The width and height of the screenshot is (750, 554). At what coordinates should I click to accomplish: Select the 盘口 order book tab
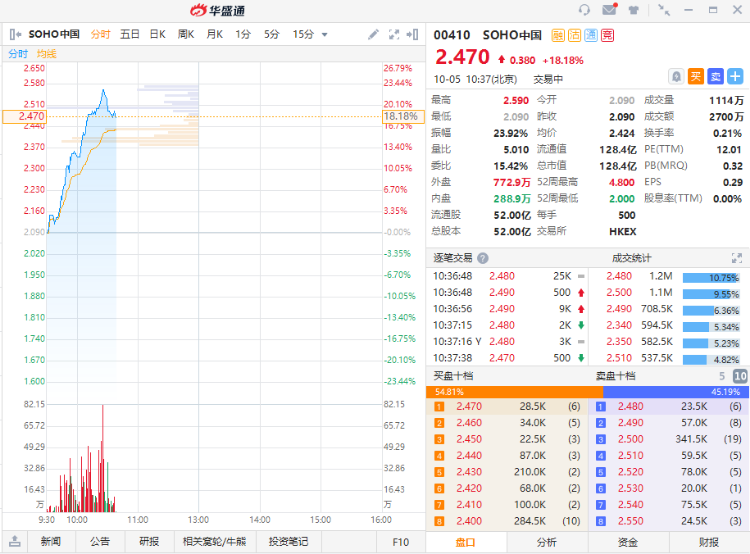click(465, 542)
